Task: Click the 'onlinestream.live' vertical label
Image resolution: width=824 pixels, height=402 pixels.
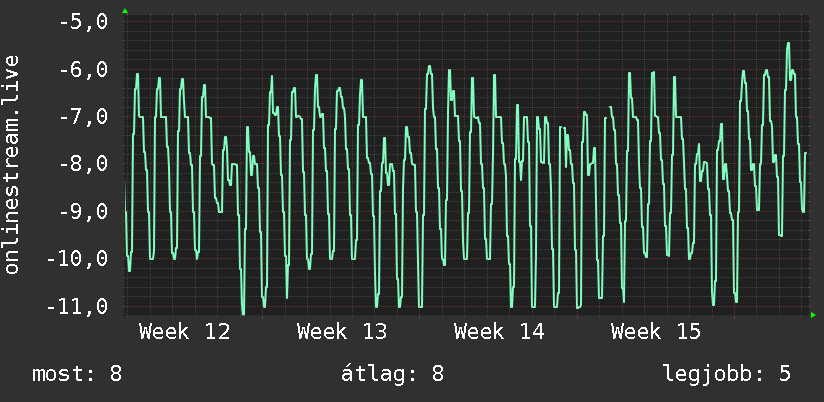Action: tap(12, 164)
